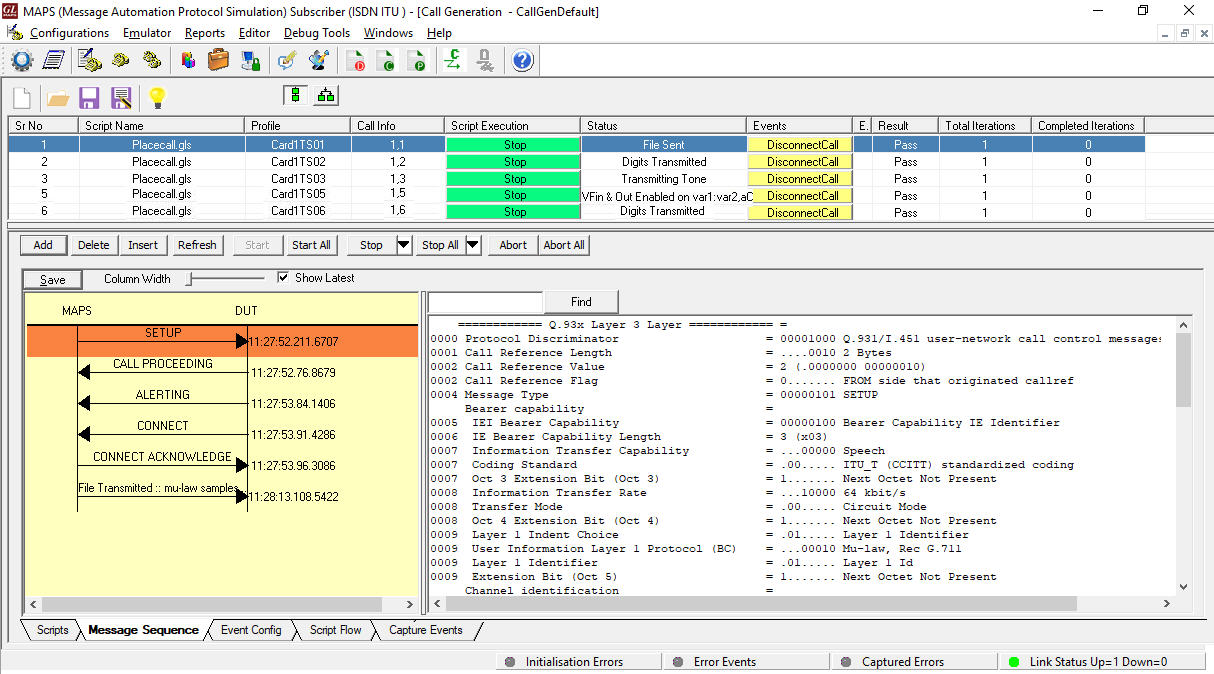Click the document icon with green P
1214x674 pixels.
tap(418, 61)
